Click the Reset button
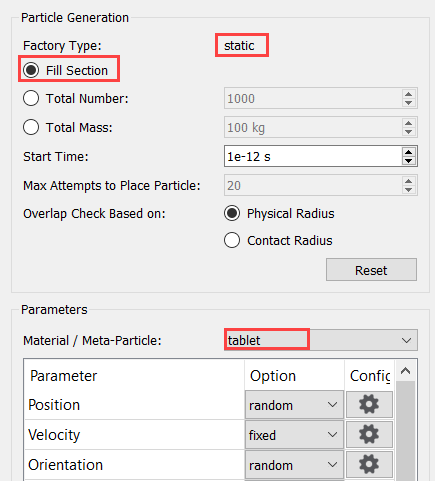435x481 pixels. click(371, 270)
